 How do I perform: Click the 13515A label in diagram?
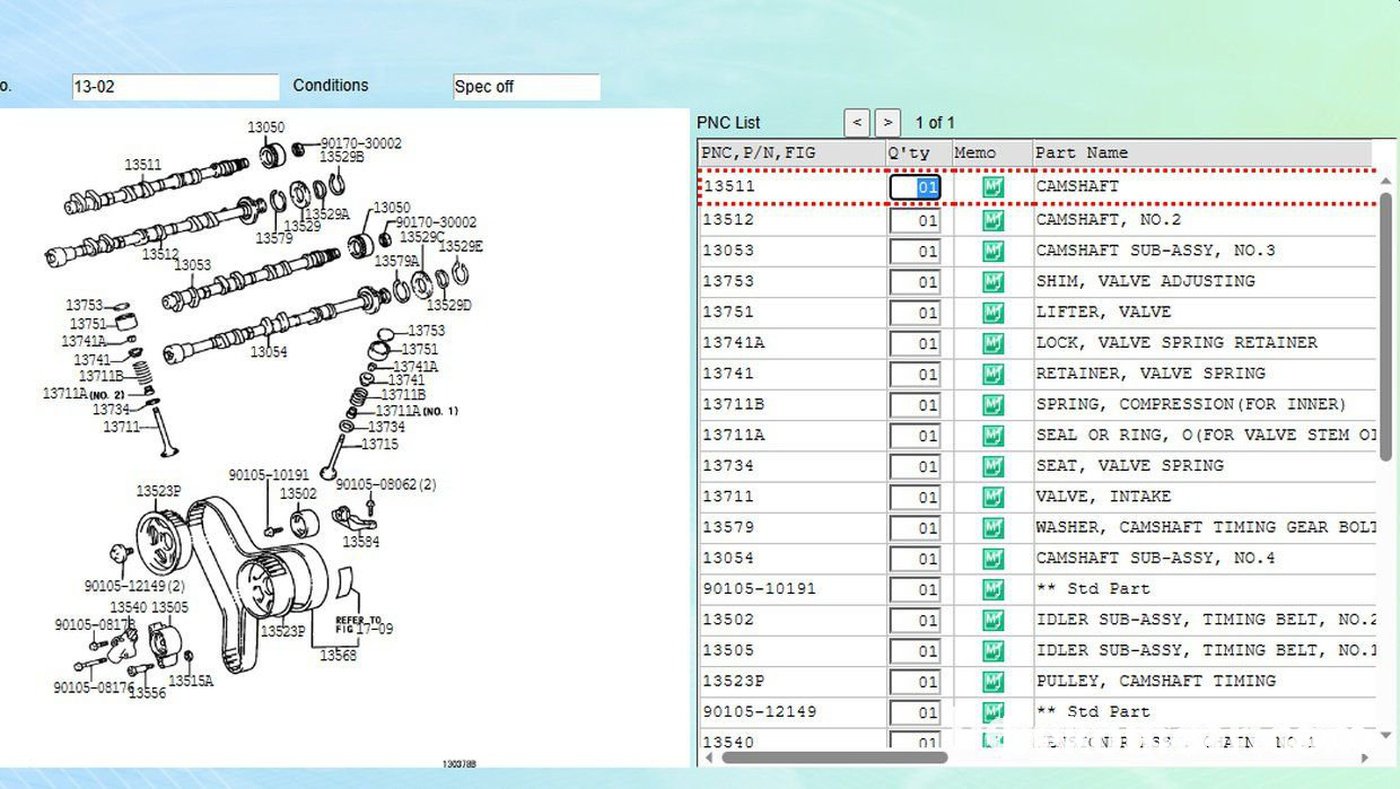(x=191, y=681)
